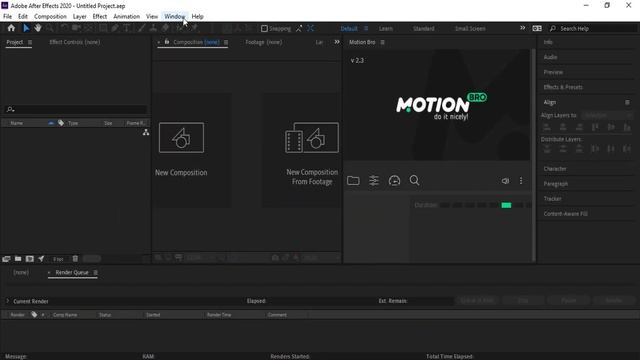Switch to the Render Queue tab
This screenshot has width=640, height=360.
[x=72, y=272]
